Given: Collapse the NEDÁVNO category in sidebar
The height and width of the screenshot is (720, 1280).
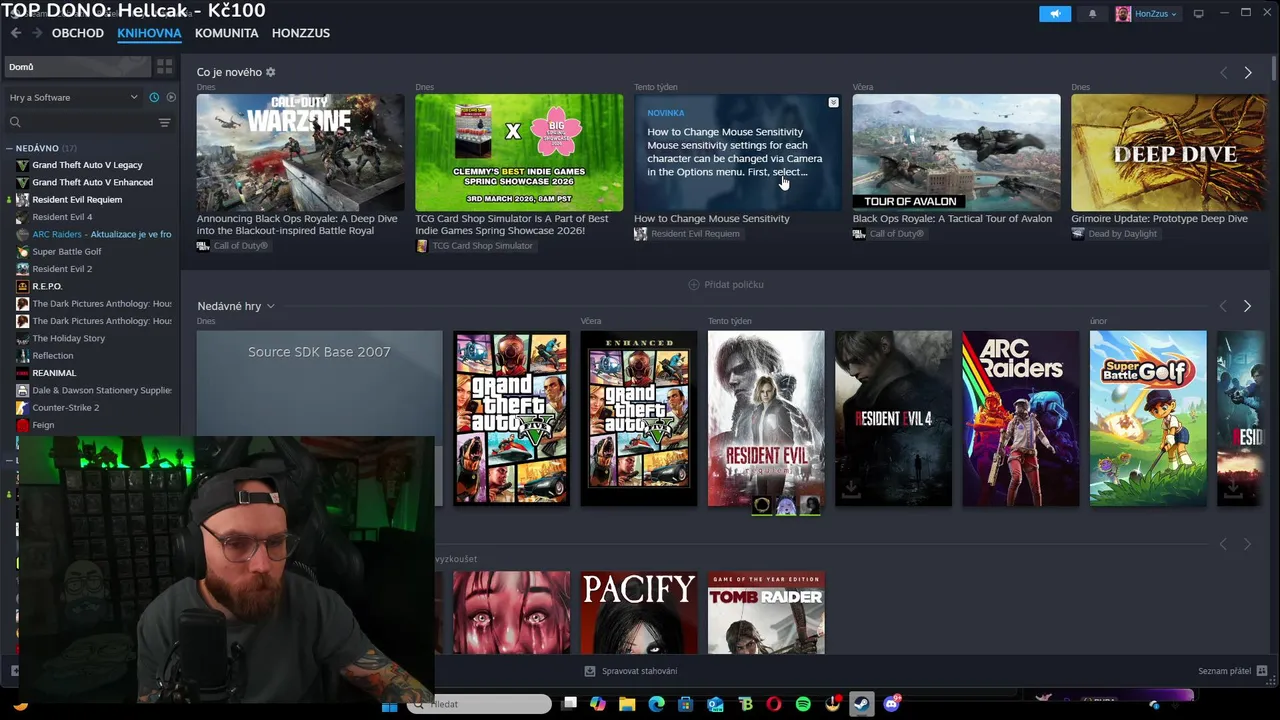Looking at the screenshot, I should (x=9, y=148).
